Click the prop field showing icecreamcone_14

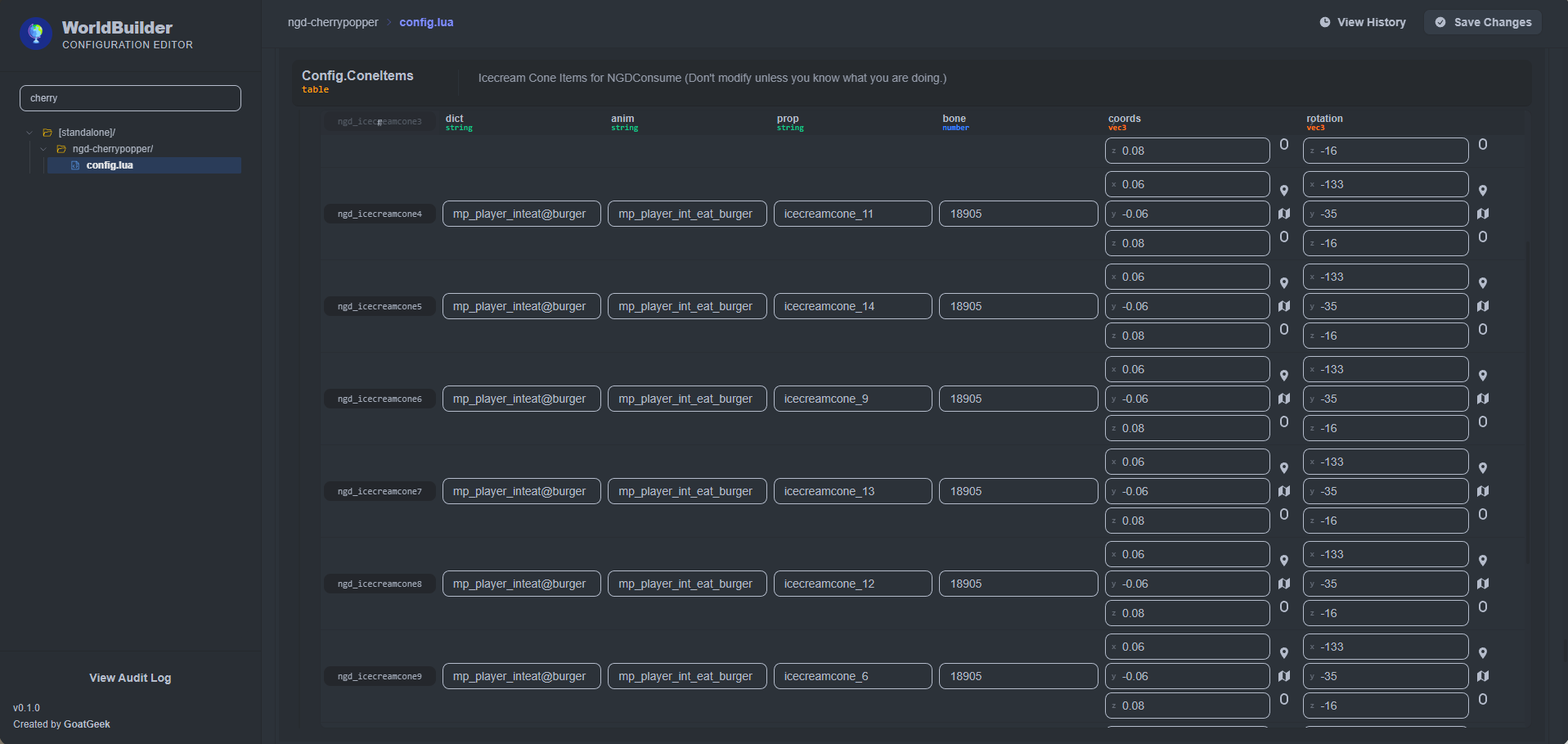click(852, 306)
